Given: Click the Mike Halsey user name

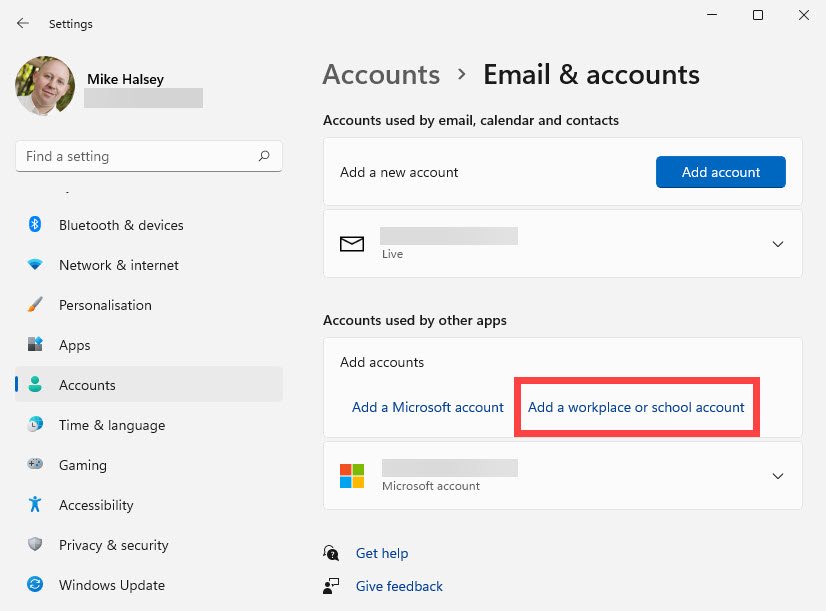Looking at the screenshot, I should pos(125,79).
